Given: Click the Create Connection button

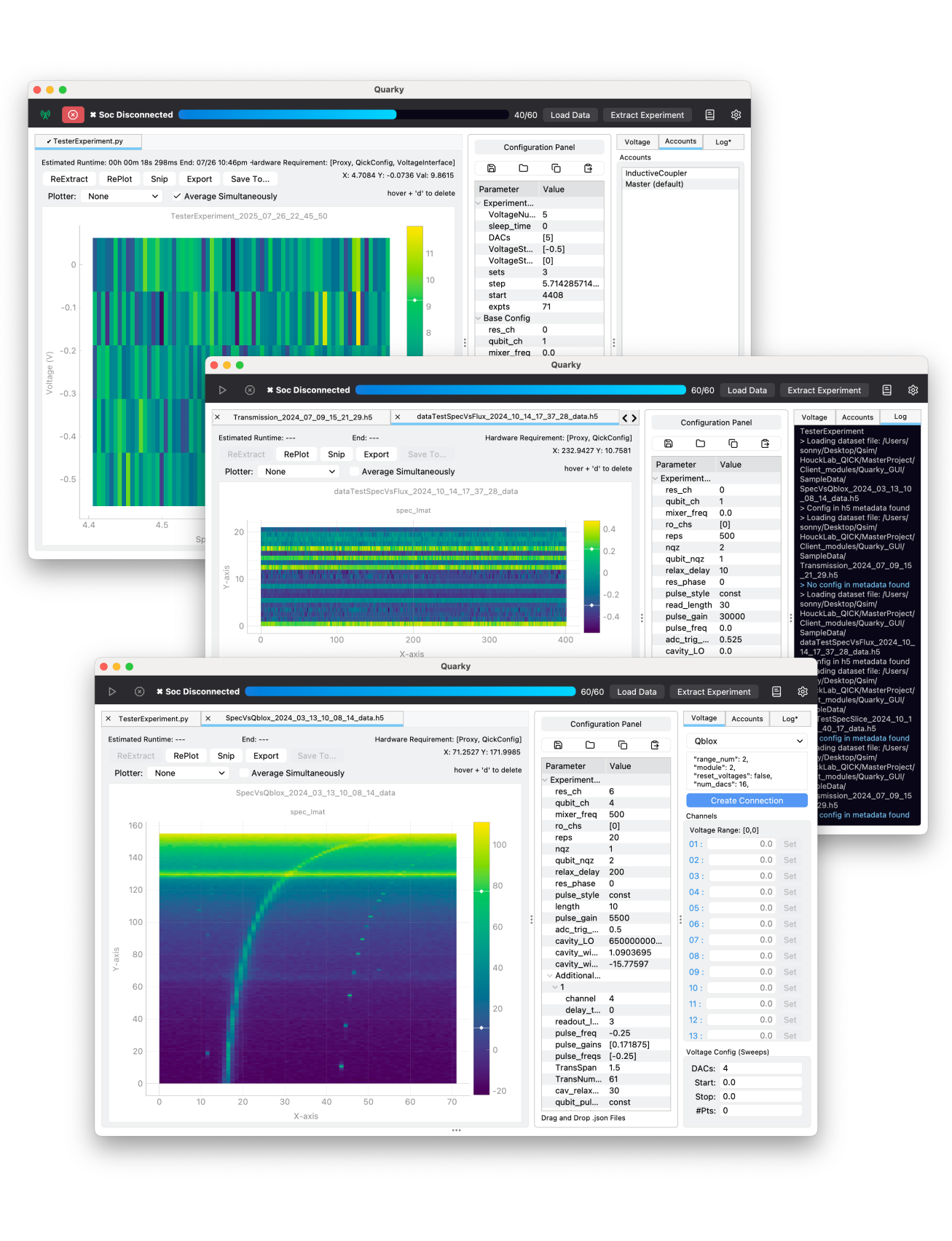Looking at the screenshot, I should [747, 800].
